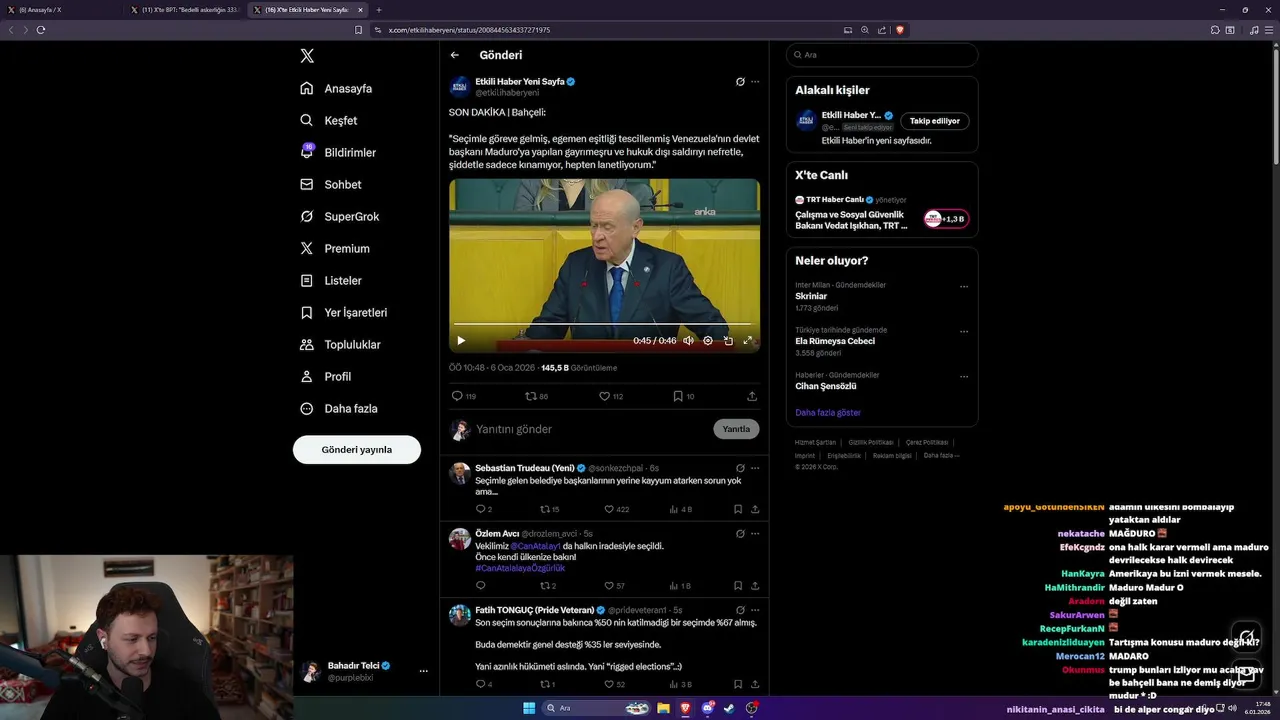1280x720 pixels.
Task: Click the @CanAtalay1 mention link
Action: click(535, 546)
